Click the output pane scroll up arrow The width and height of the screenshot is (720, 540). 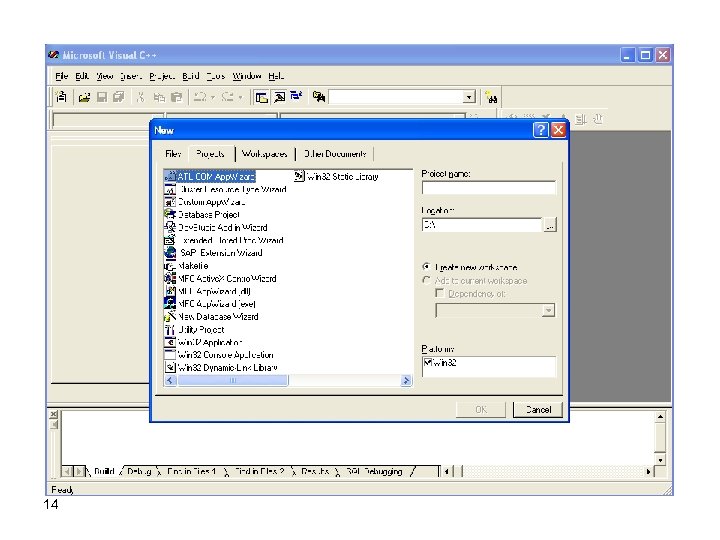660,416
